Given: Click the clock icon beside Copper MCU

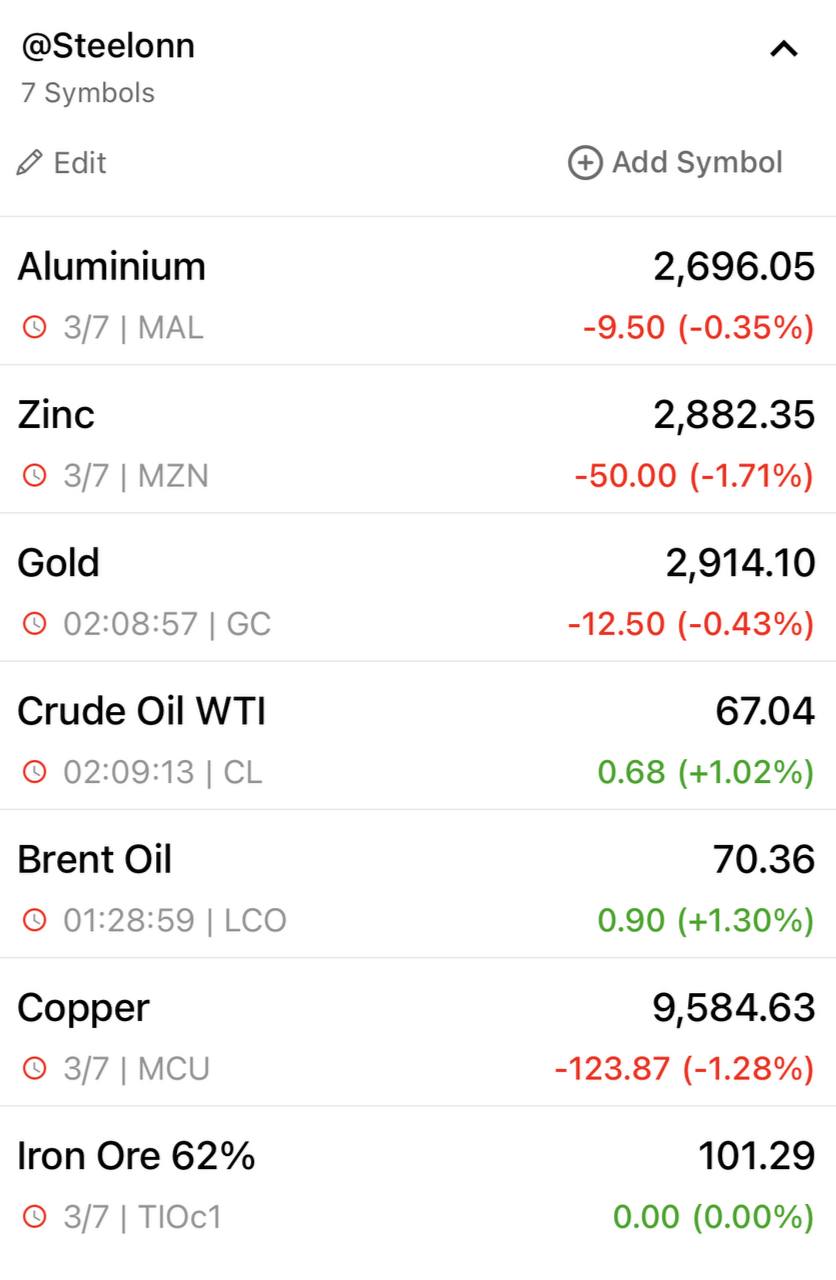Looking at the screenshot, I should pos(35,1069).
